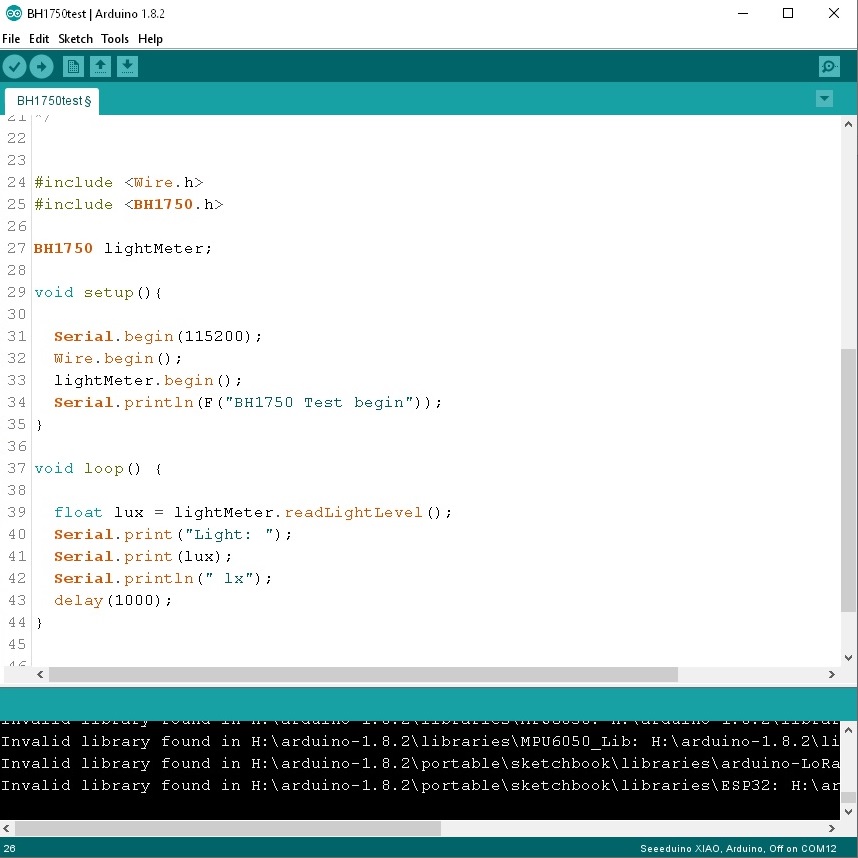Screen dimensions: 858x858
Task: Click the editor horizontal scrollbar right arrow
Action: pos(832,675)
